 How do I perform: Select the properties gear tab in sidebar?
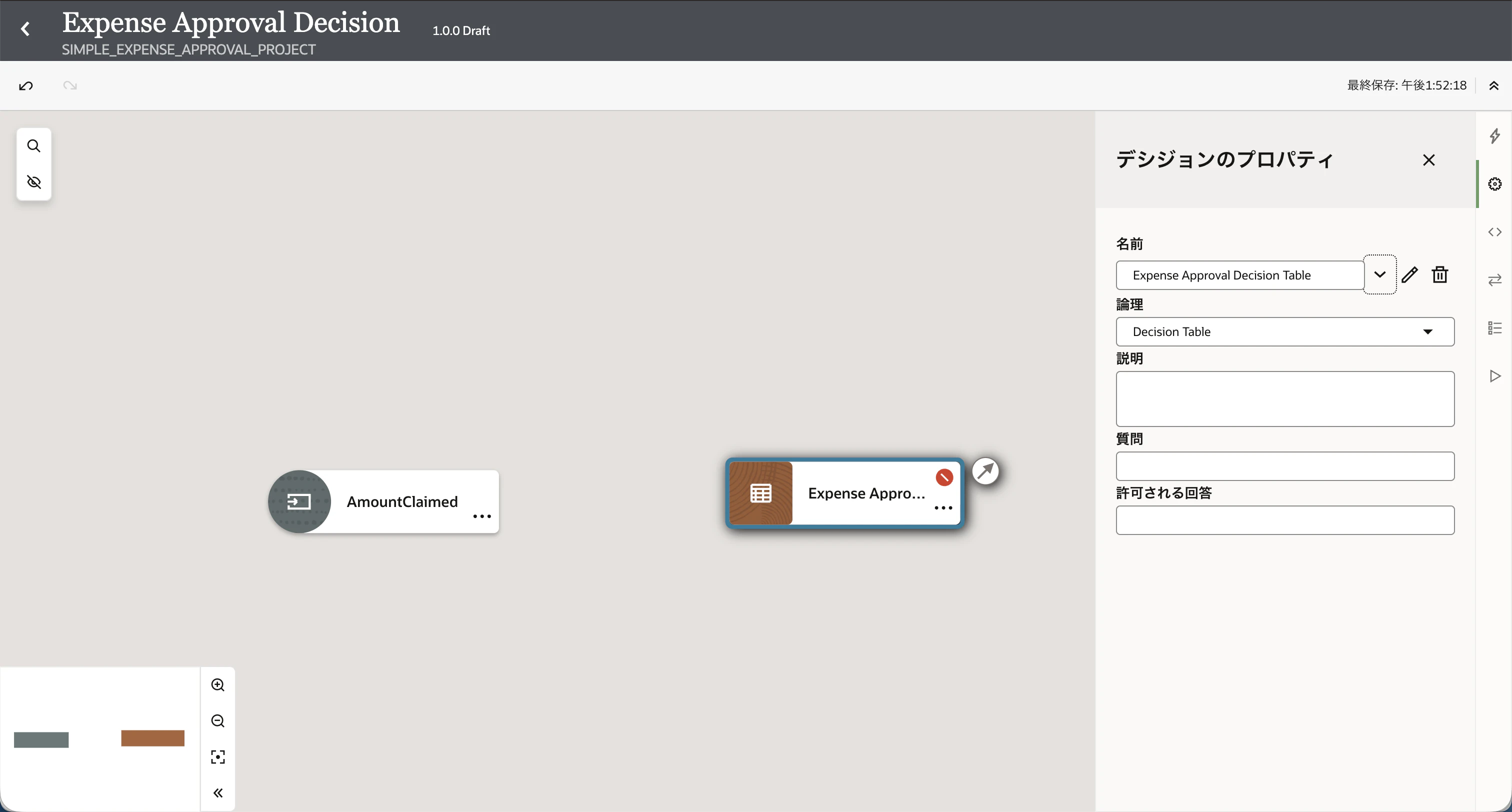(x=1494, y=184)
